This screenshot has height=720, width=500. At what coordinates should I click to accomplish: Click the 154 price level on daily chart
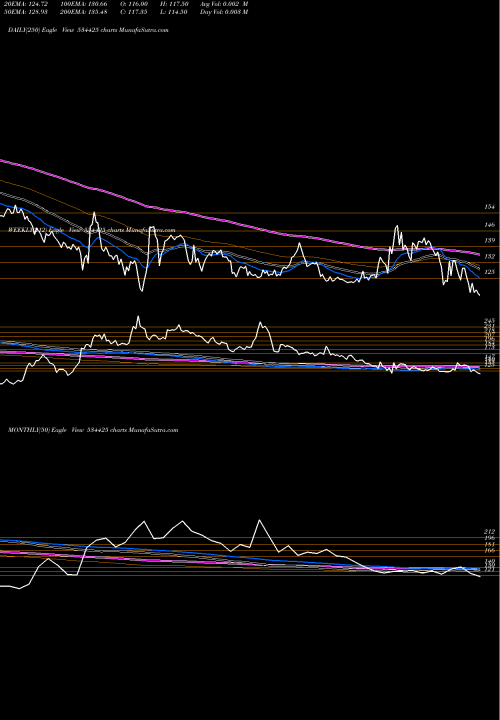click(489, 207)
